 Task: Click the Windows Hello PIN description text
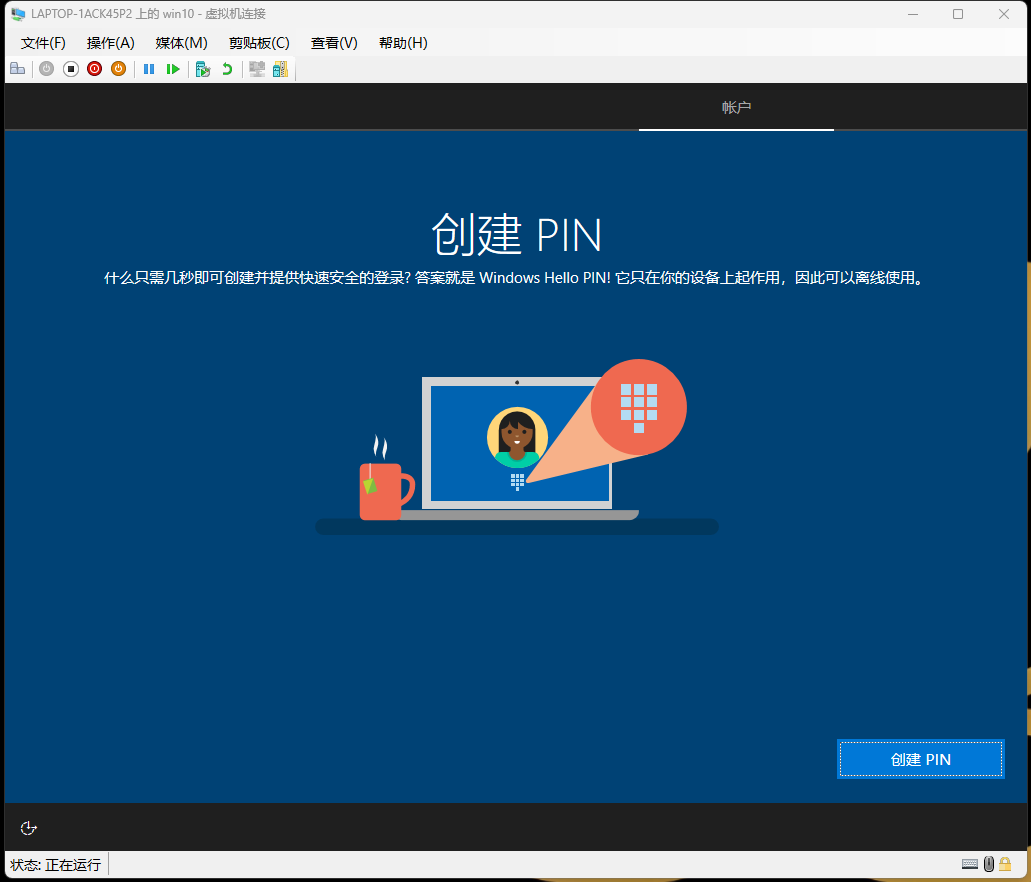(516, 278)
